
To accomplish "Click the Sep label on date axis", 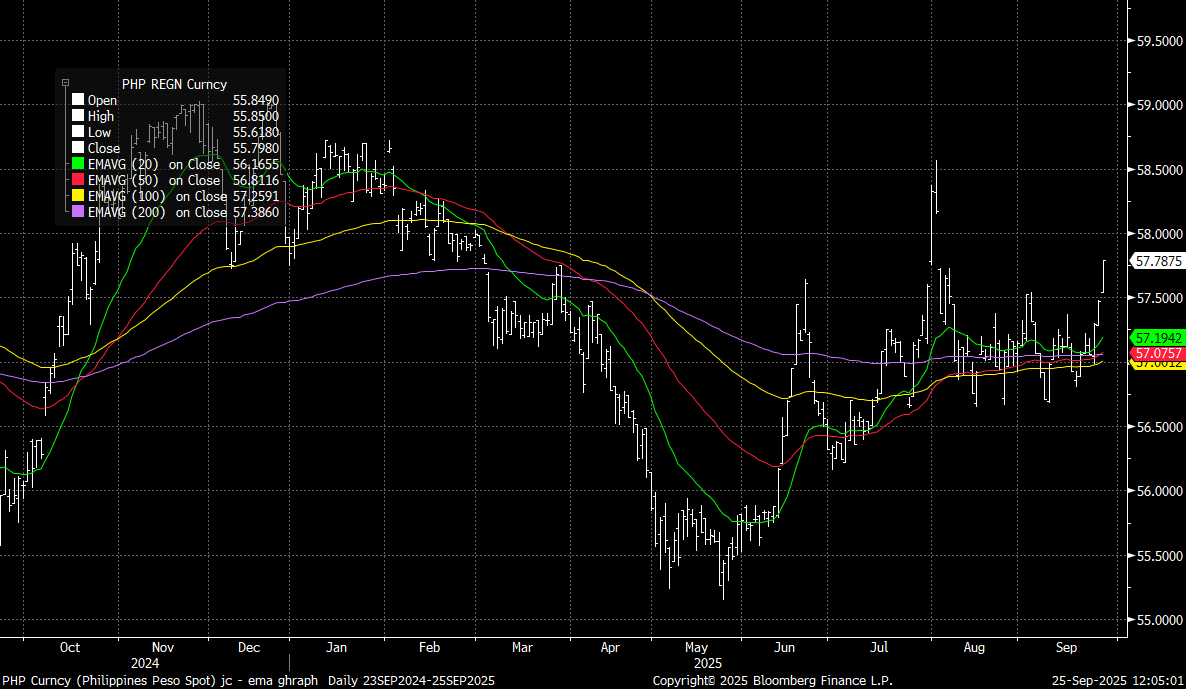I will tap(1067, 647).
